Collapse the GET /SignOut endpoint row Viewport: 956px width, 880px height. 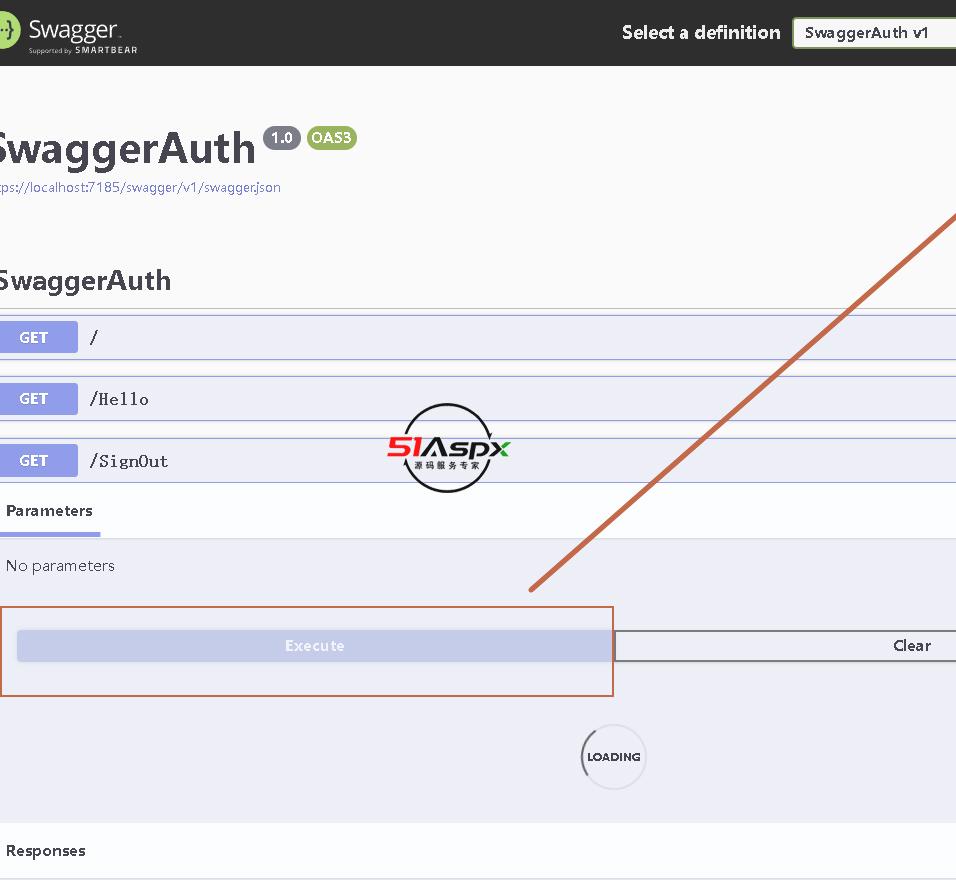pyautogui.click(x=478, y=460)
